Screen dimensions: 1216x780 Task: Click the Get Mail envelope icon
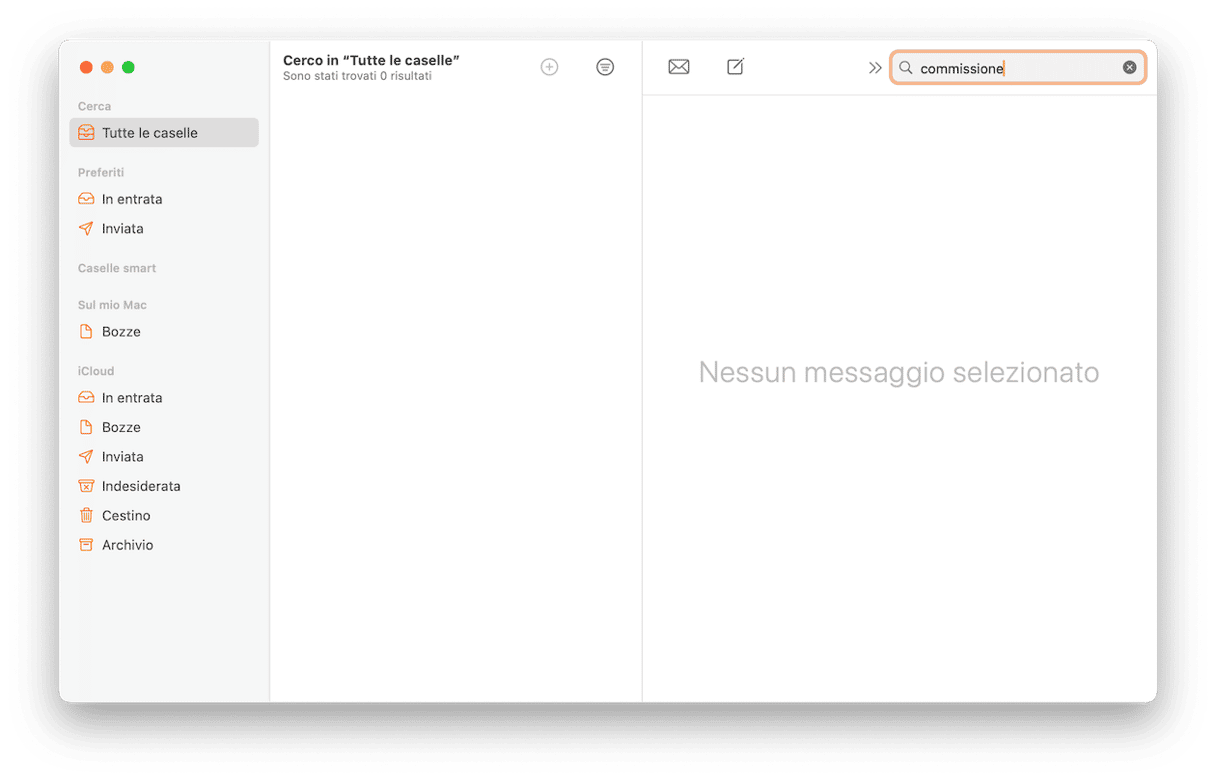click(679, 67)
